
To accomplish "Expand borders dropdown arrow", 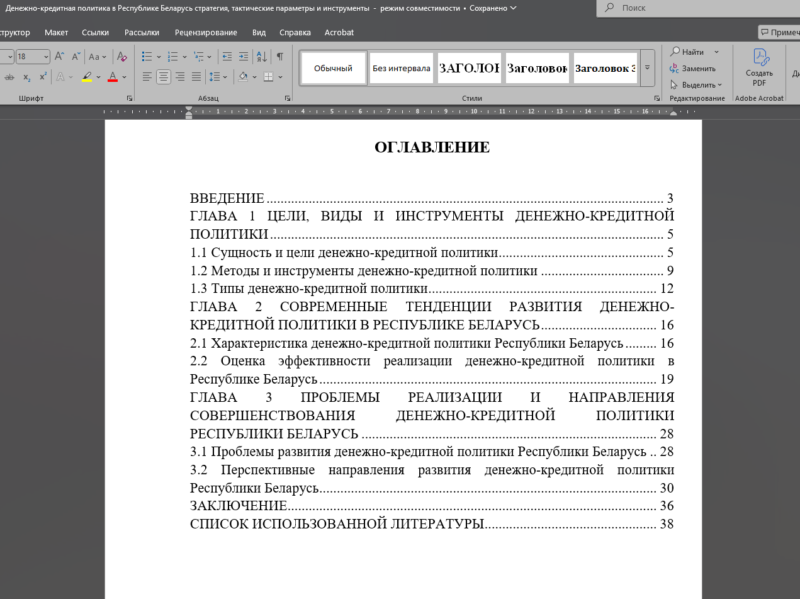I will [280, 77].
